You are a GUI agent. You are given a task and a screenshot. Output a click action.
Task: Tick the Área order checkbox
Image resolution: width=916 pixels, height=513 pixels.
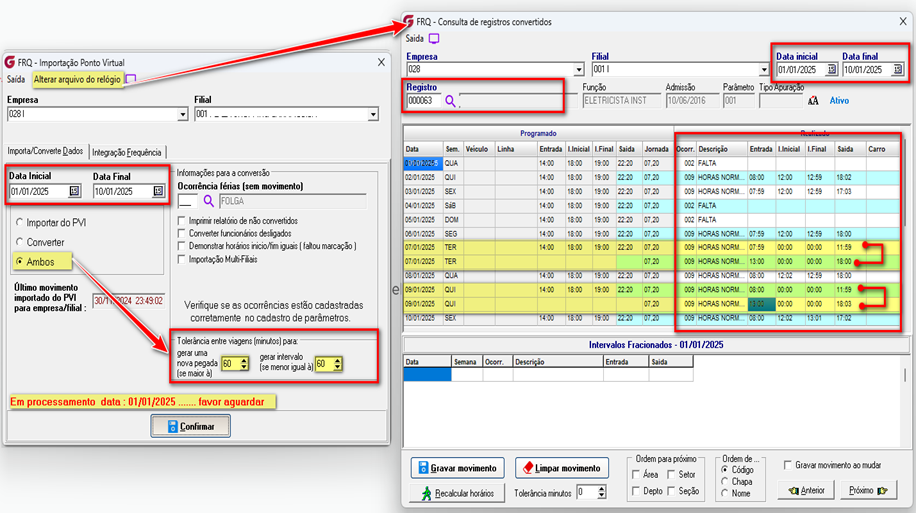(x=636, y=474)
